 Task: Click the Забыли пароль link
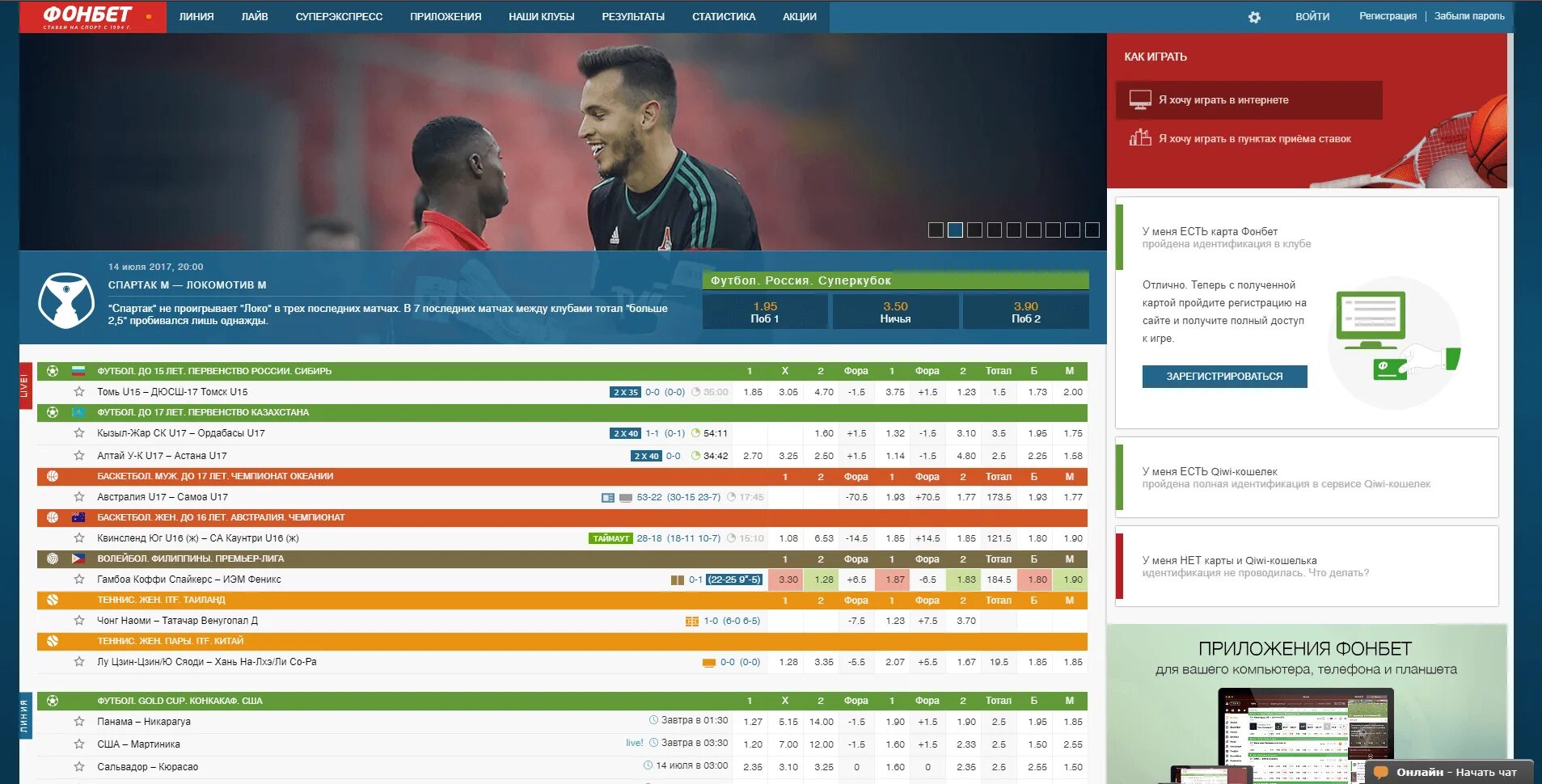(1469, 16)
